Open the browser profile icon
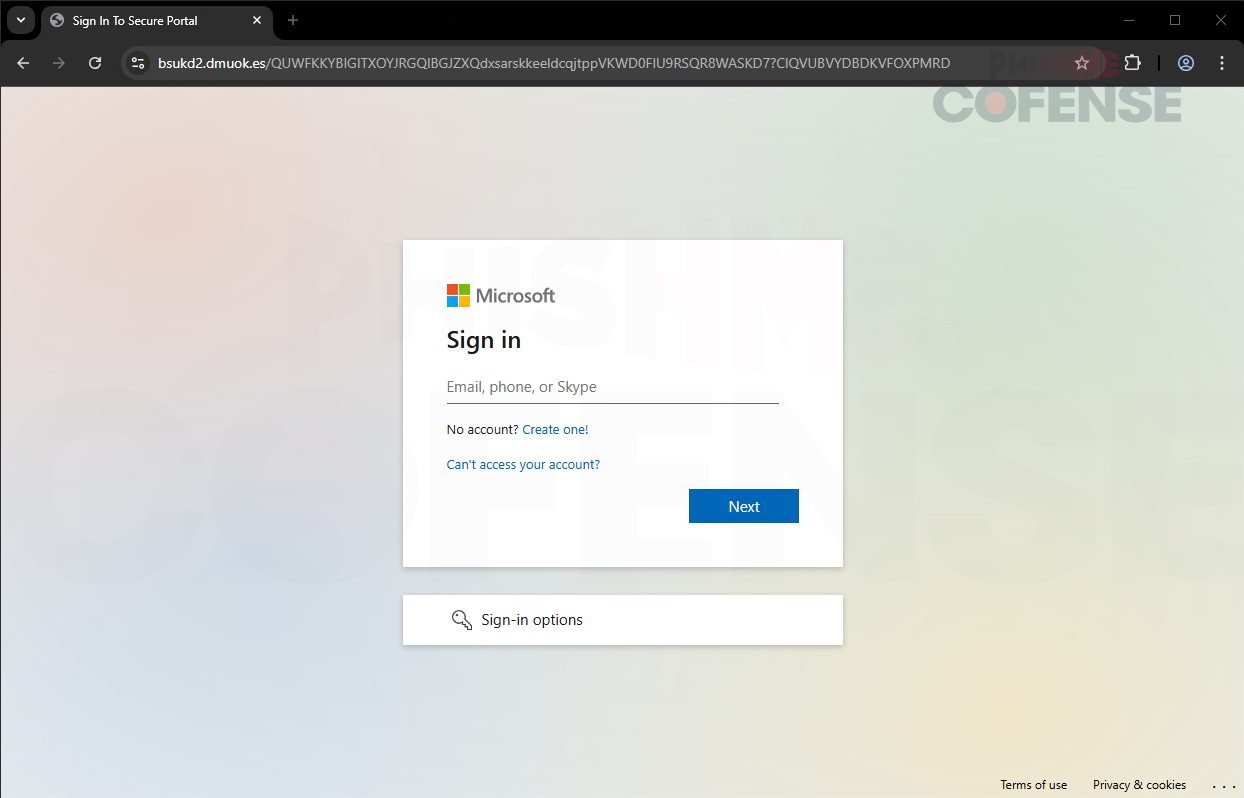 tap(1186, 63)
